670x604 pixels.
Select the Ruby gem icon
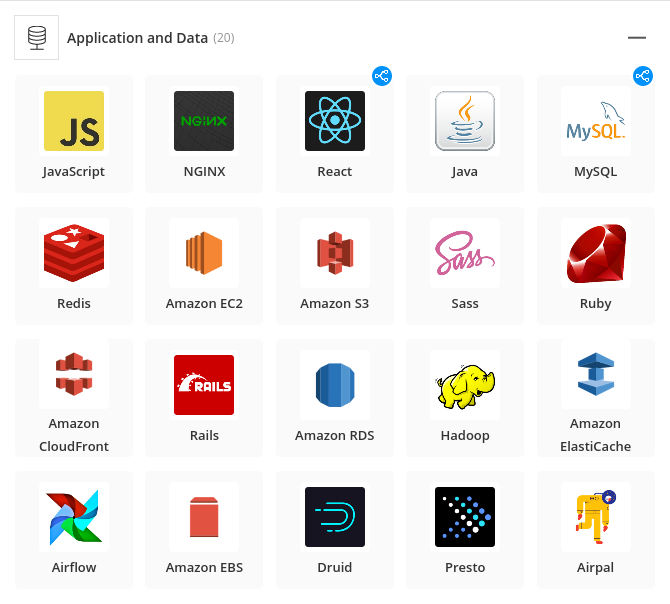click(596, 253)
